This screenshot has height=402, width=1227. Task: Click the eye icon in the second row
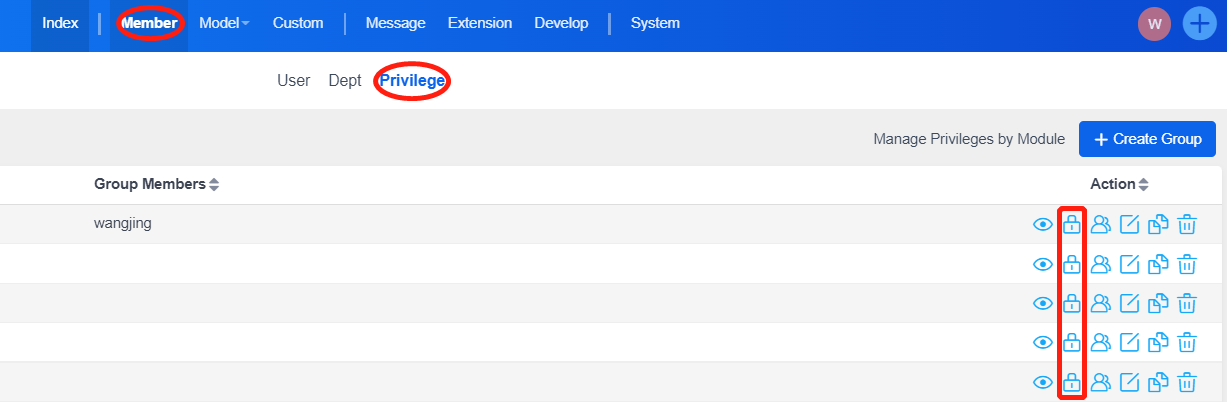click(x=1043, y=264)
